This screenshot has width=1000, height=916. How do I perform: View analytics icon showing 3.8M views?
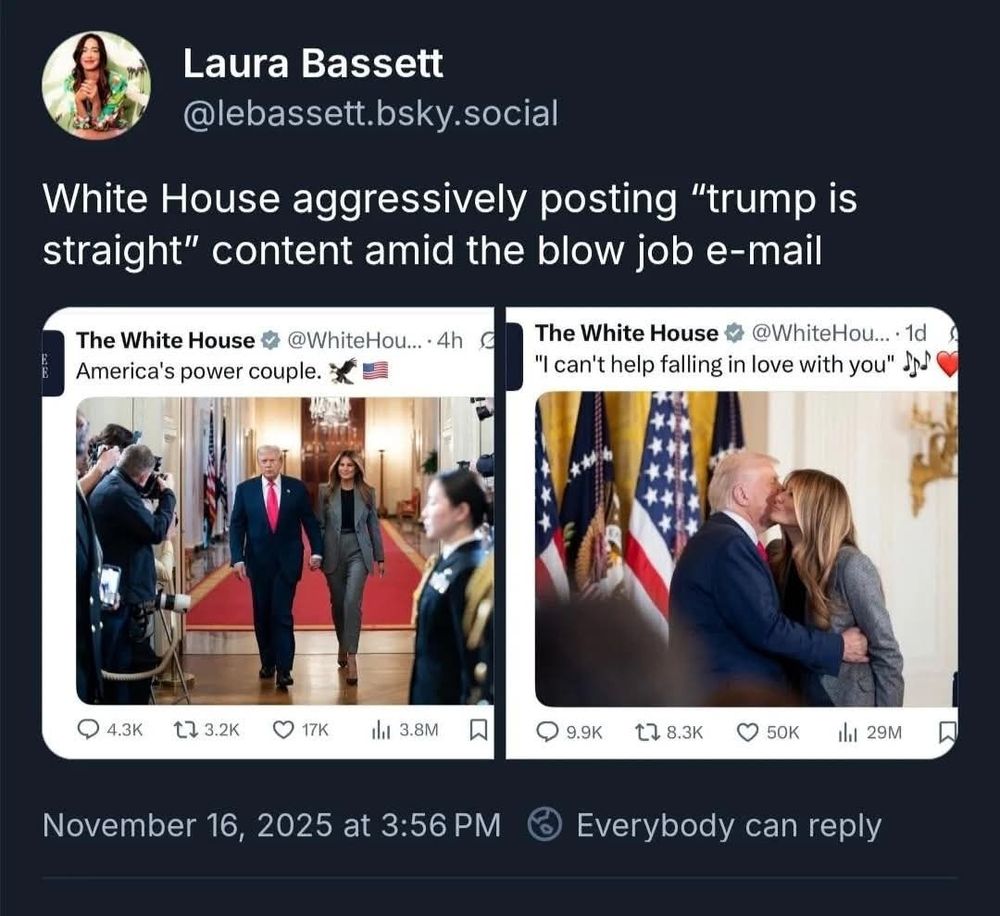click(x=381, y=730)
